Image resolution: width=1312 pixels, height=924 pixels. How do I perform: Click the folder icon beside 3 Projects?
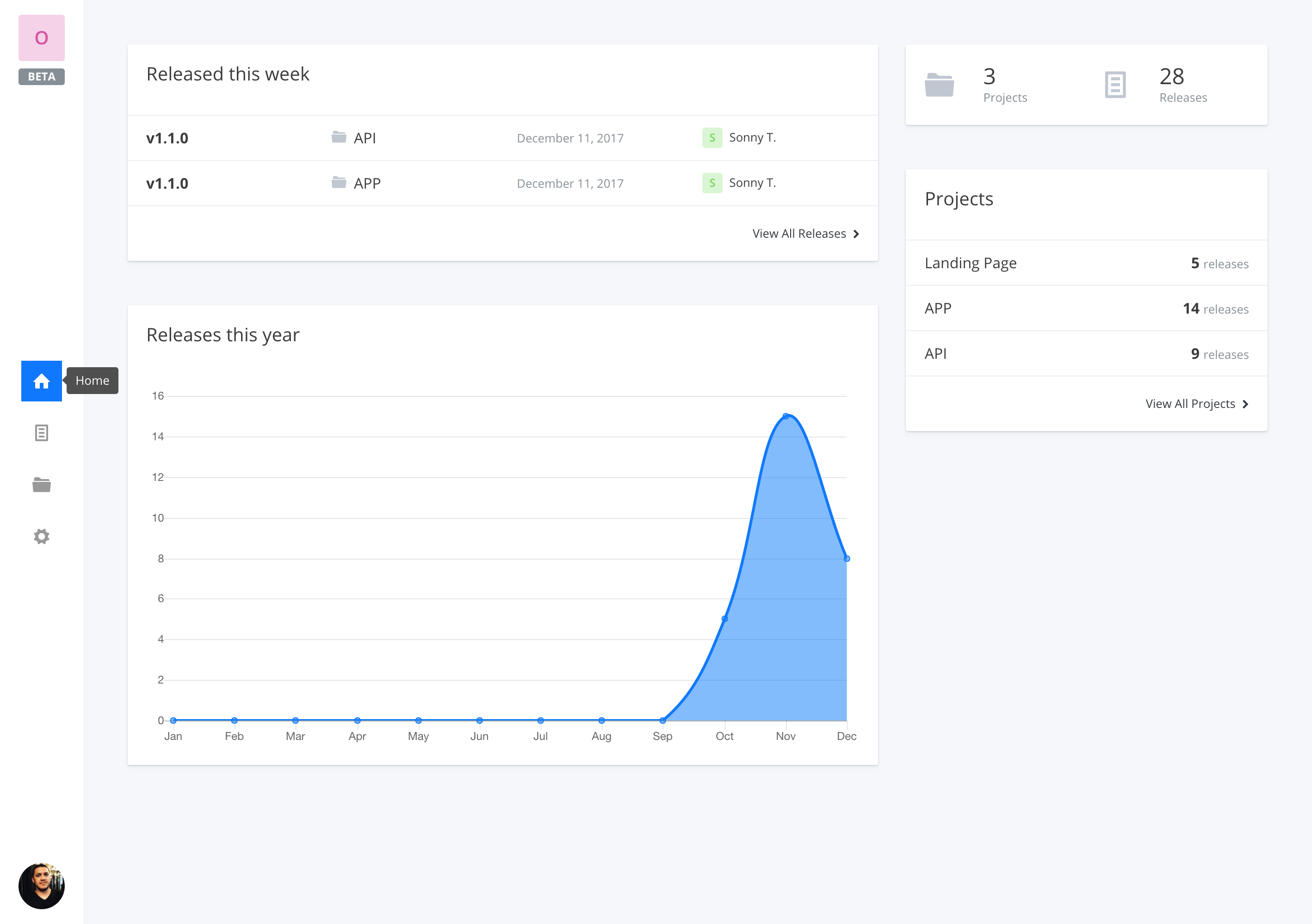click(x=939, y=85)
